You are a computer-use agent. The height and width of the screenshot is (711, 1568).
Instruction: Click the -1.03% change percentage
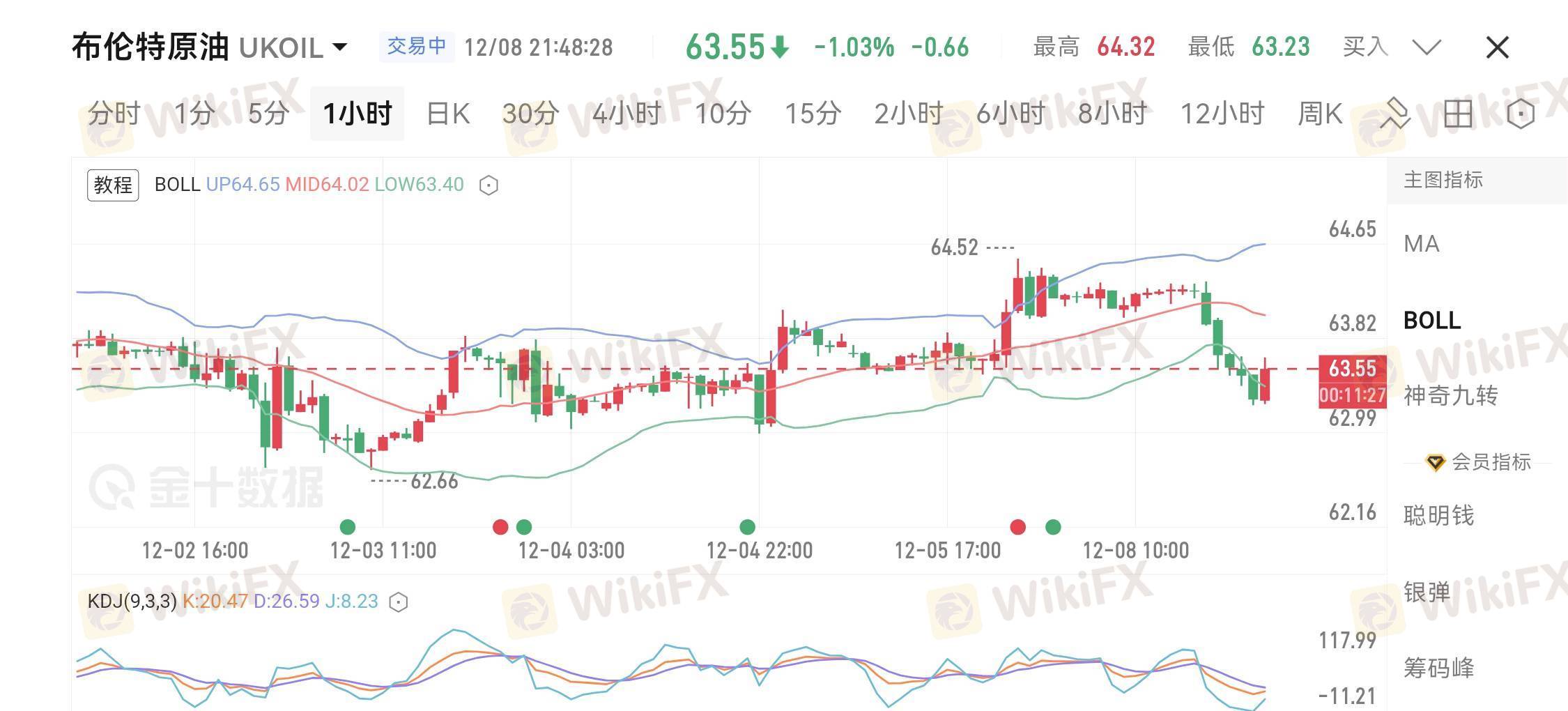(854, 47)
